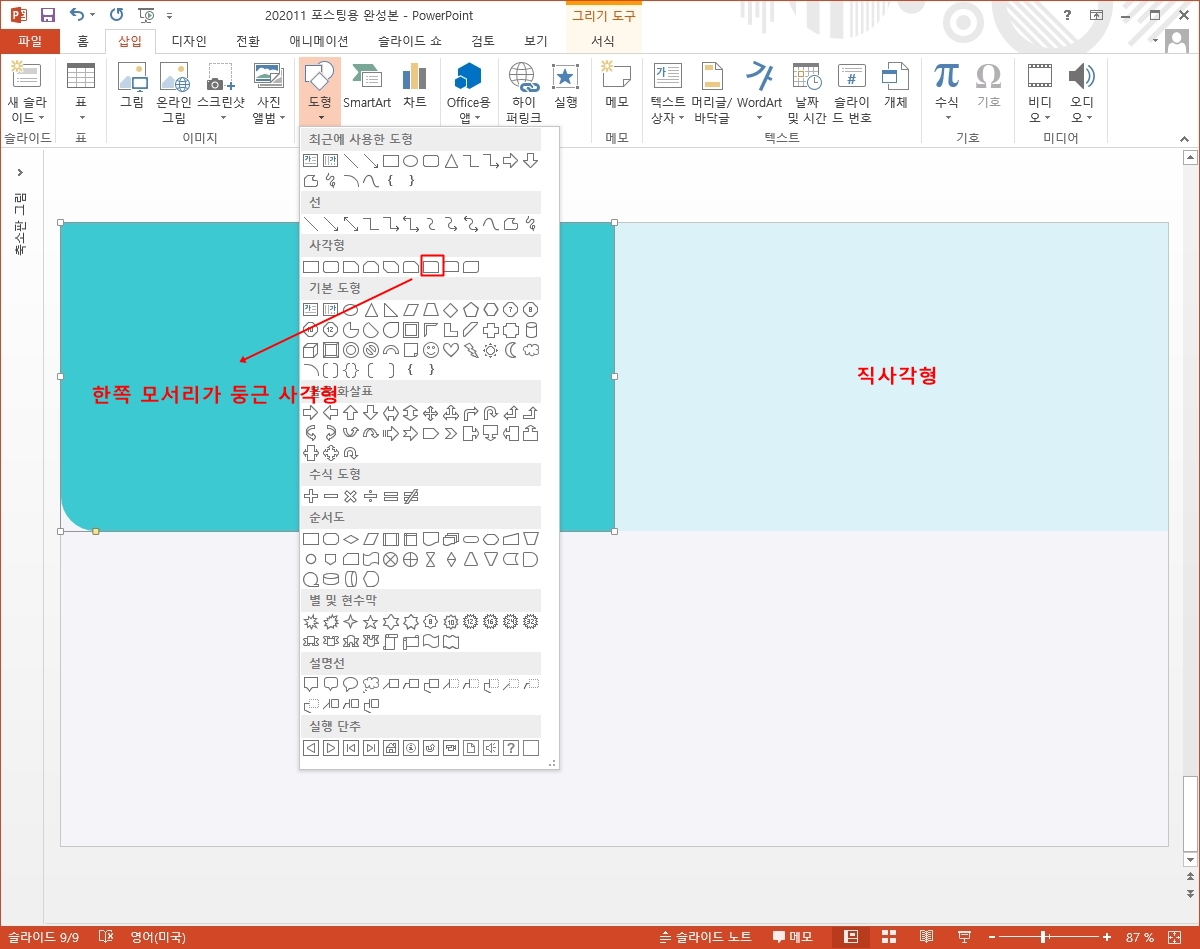Viewport: 1200px width, 949px height.
Task: Start Slide Show from status bar
Action: (x=965, y=937)
